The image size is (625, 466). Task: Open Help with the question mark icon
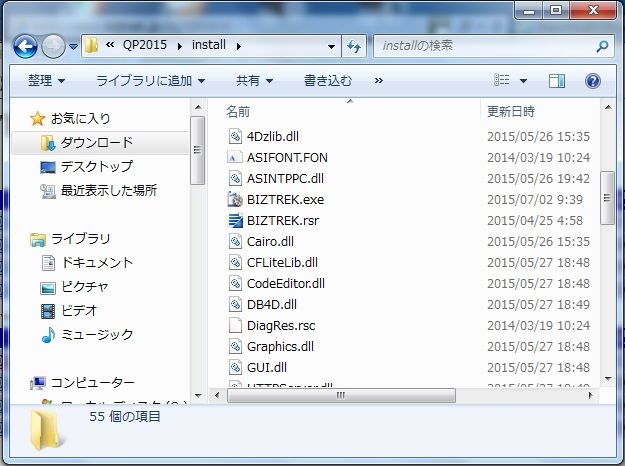(593, 81)
